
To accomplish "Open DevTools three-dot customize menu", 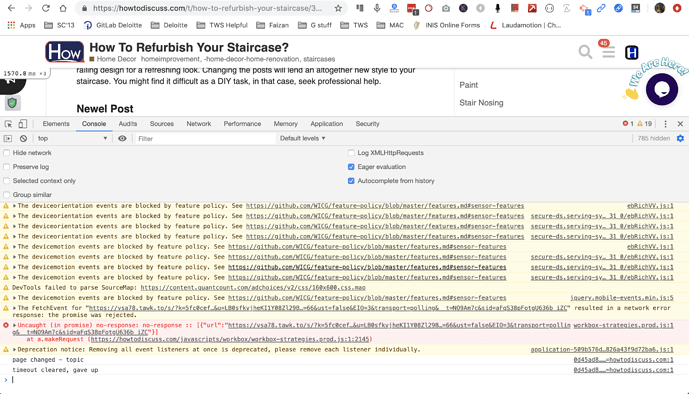I will (665, 124).
